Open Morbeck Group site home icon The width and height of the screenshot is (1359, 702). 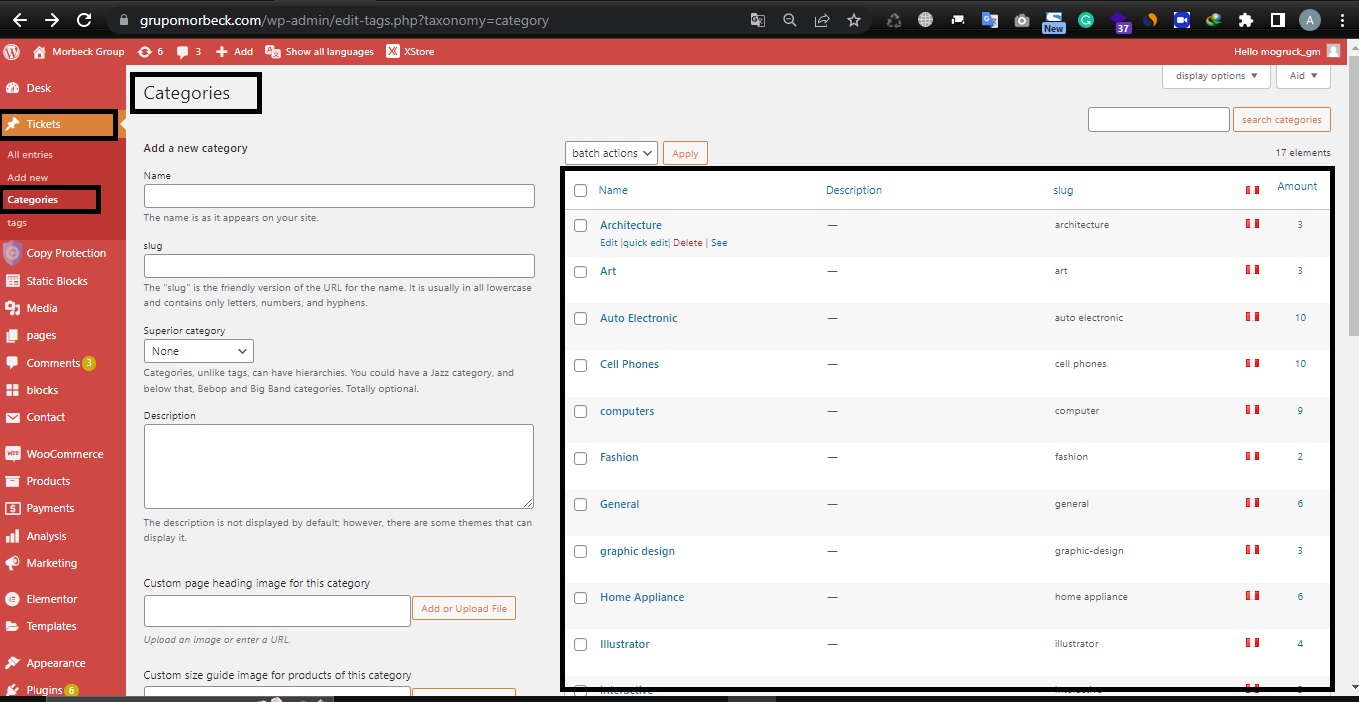(x=39, y=51)
